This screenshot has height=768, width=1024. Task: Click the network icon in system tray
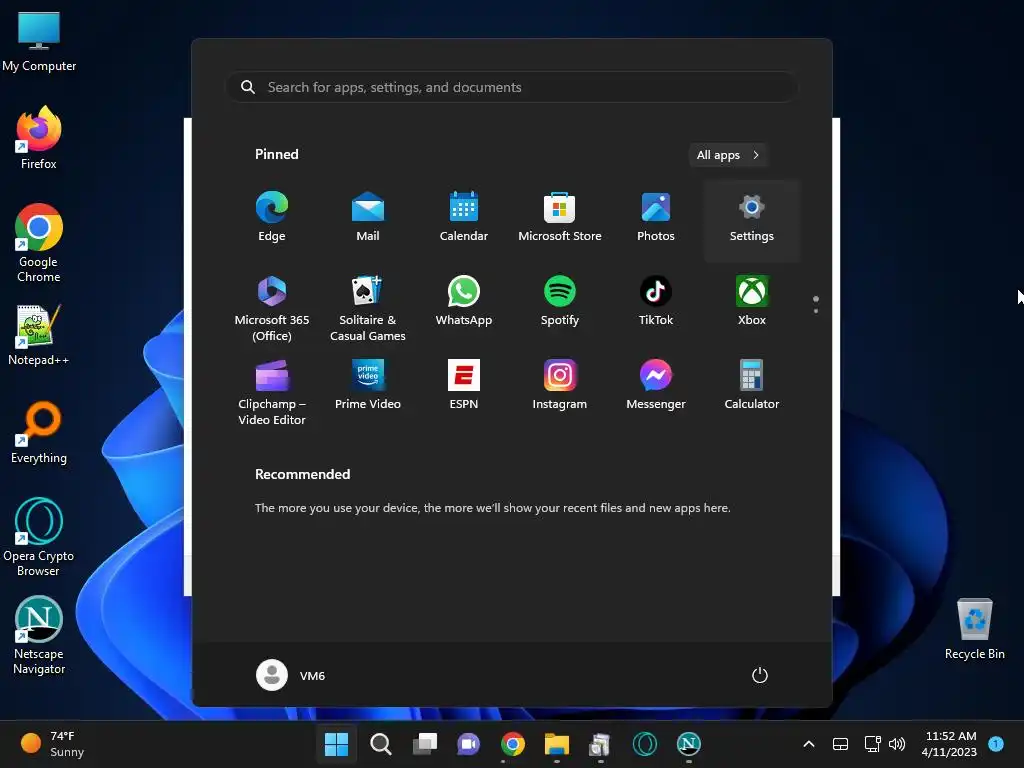872,744
